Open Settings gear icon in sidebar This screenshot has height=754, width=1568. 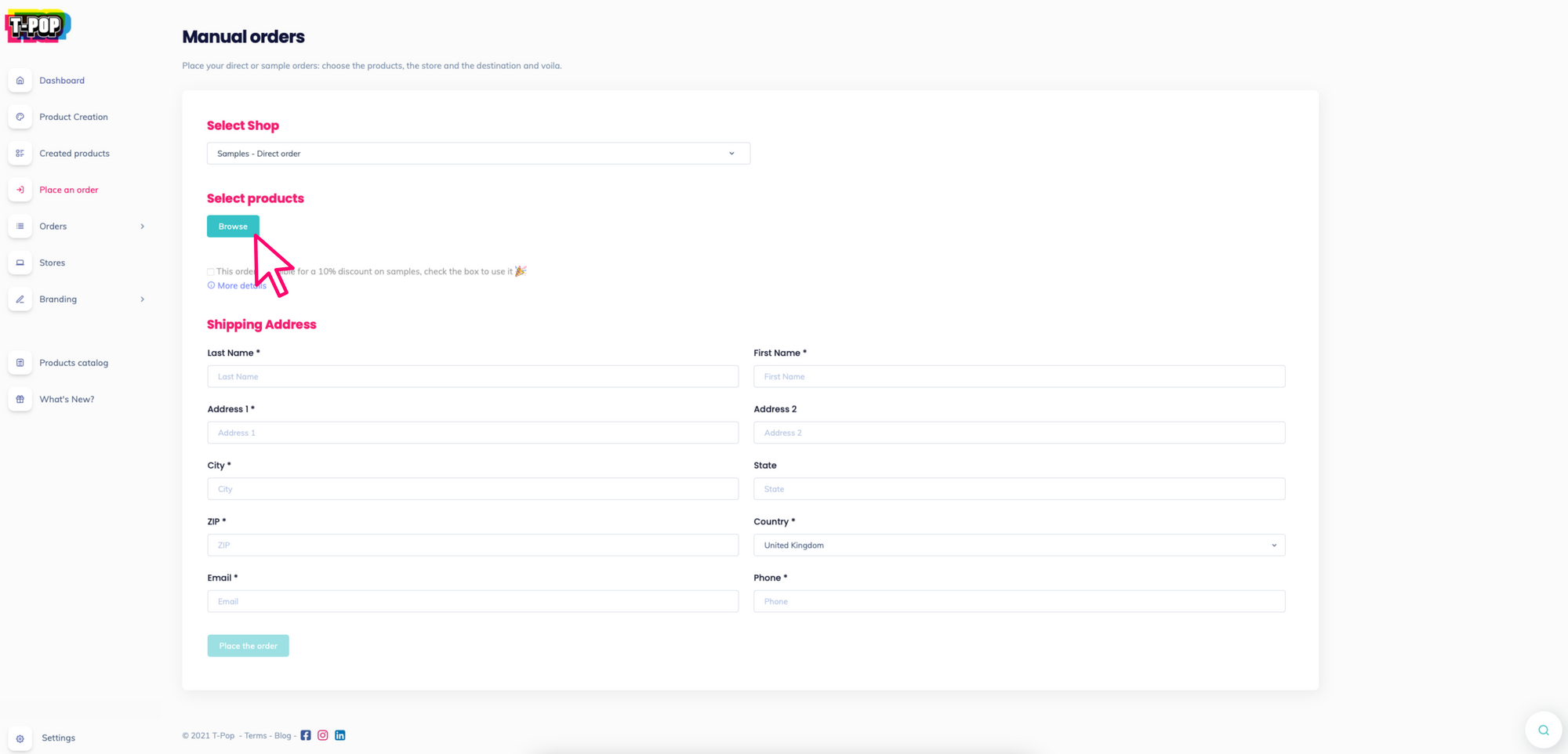20,738
